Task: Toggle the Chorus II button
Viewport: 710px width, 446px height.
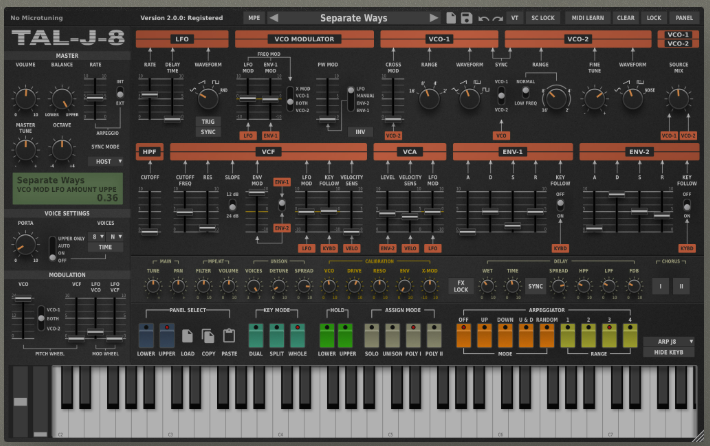Action: click(x=681, y=286)
